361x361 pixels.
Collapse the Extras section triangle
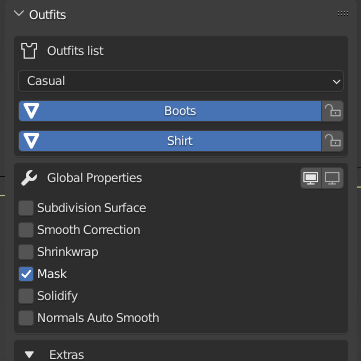point(30,354)
